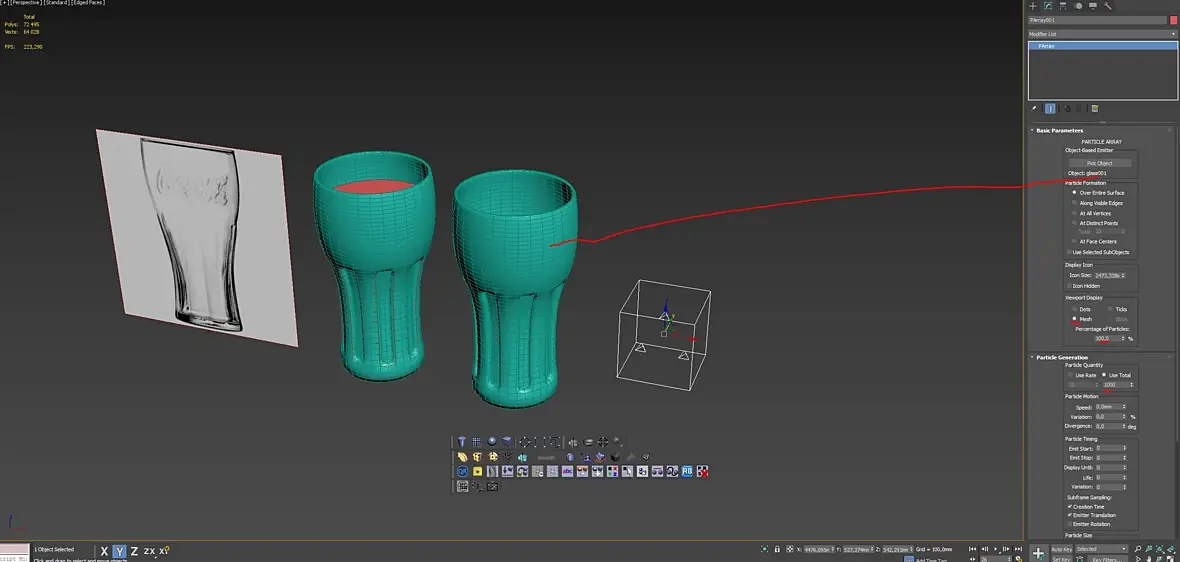Switch to the Hierarchy panel tab

tap(1064, 6)
